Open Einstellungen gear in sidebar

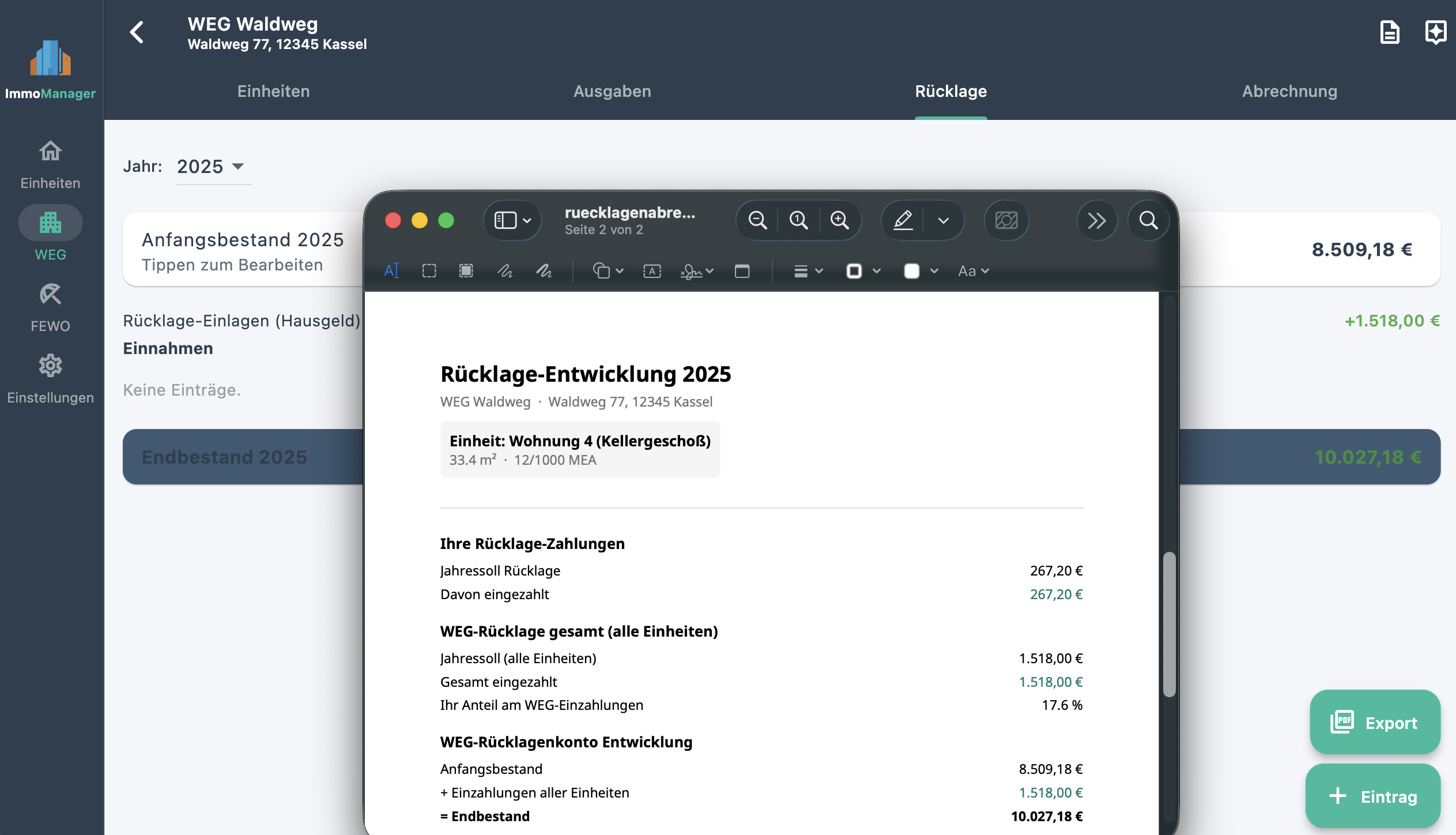(51, 379)
